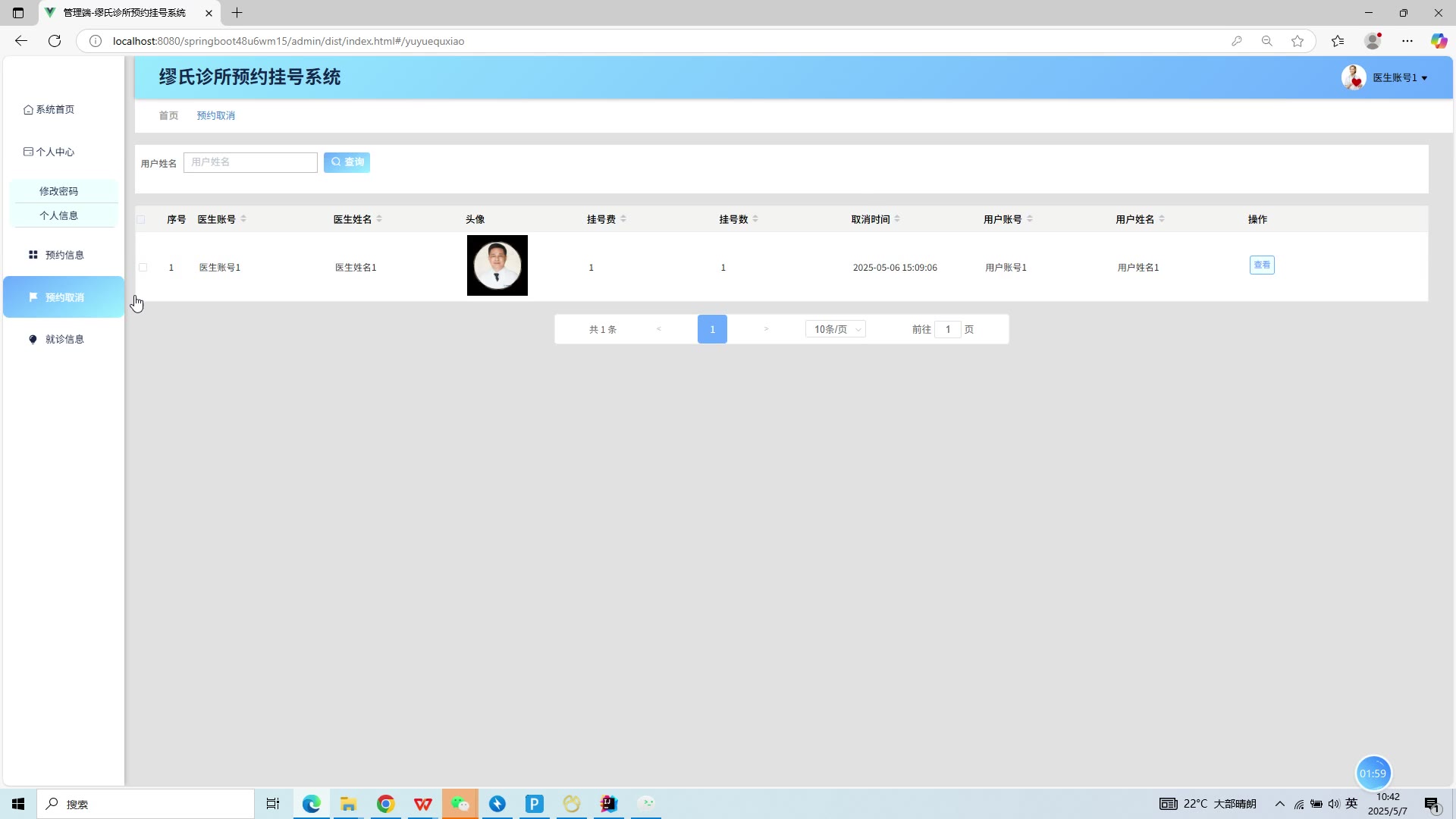Sort by cancellation time column
The image size is (1456, 819).
click(x=897, y=219)
